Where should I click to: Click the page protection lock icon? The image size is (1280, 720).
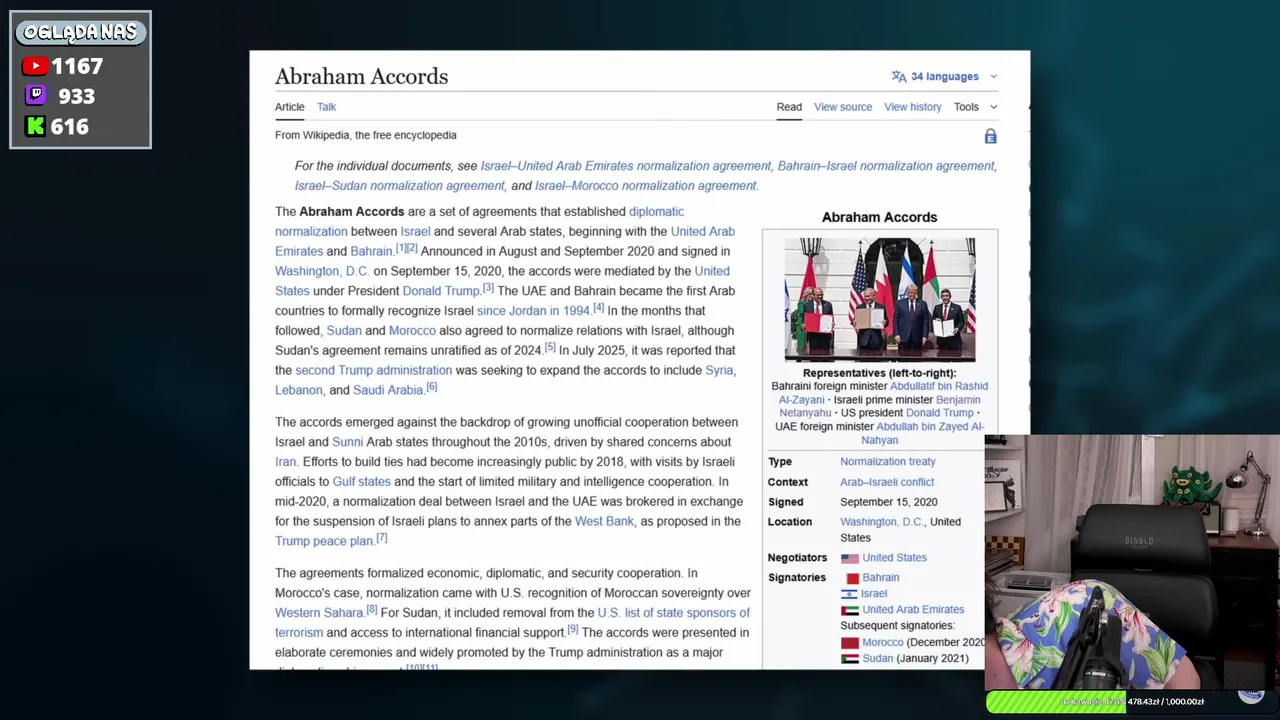tap(990, 136)
